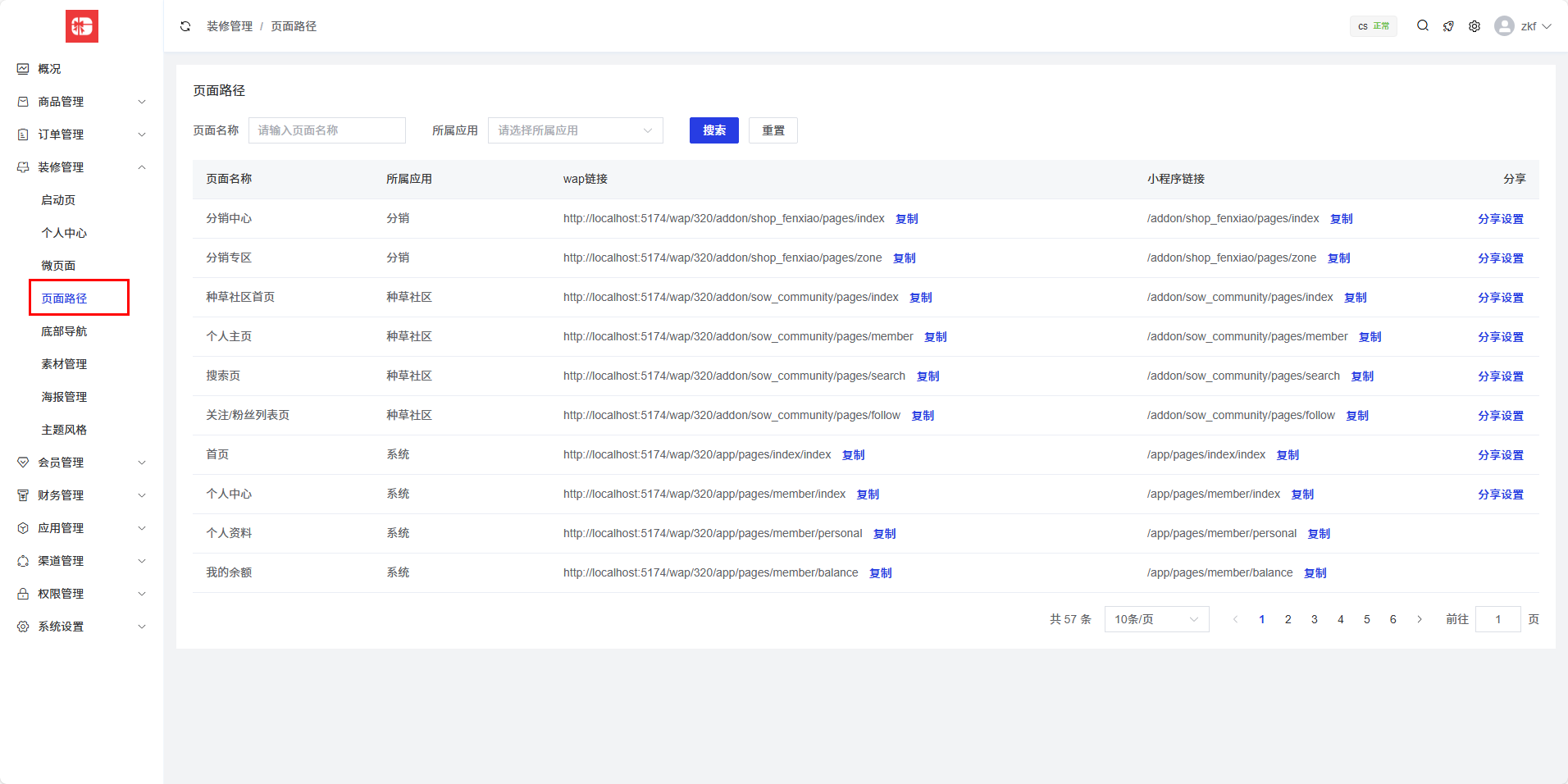The height and width of the screenshot is (784, 1568).
Task: Click the refresh icon beside the breadcrumb
Action: point(185,26)
